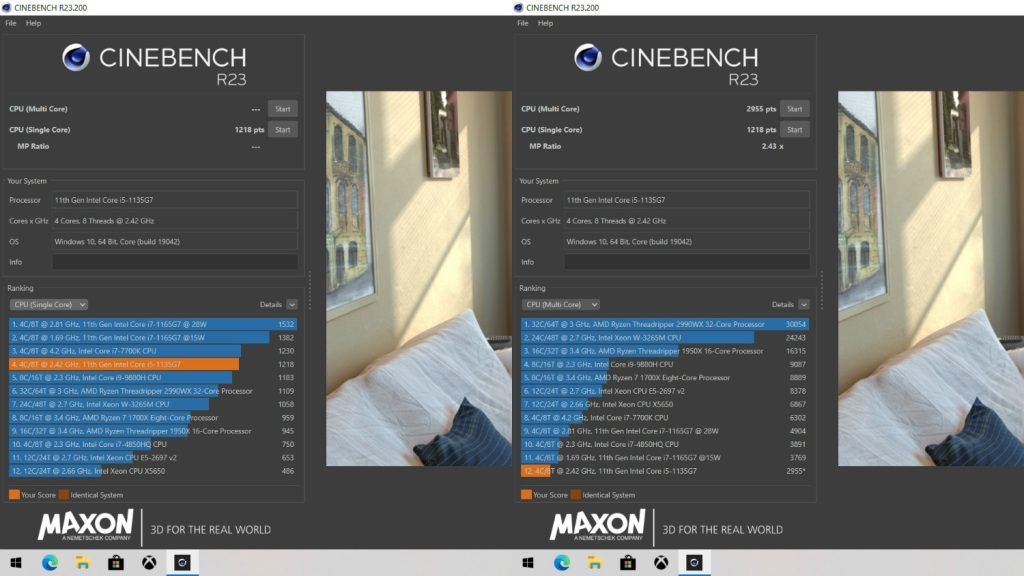Select i7-1165G7 @ 28W single core ranking row
The height and width of the screenshot is (576, 1024).
click(153, 324)
